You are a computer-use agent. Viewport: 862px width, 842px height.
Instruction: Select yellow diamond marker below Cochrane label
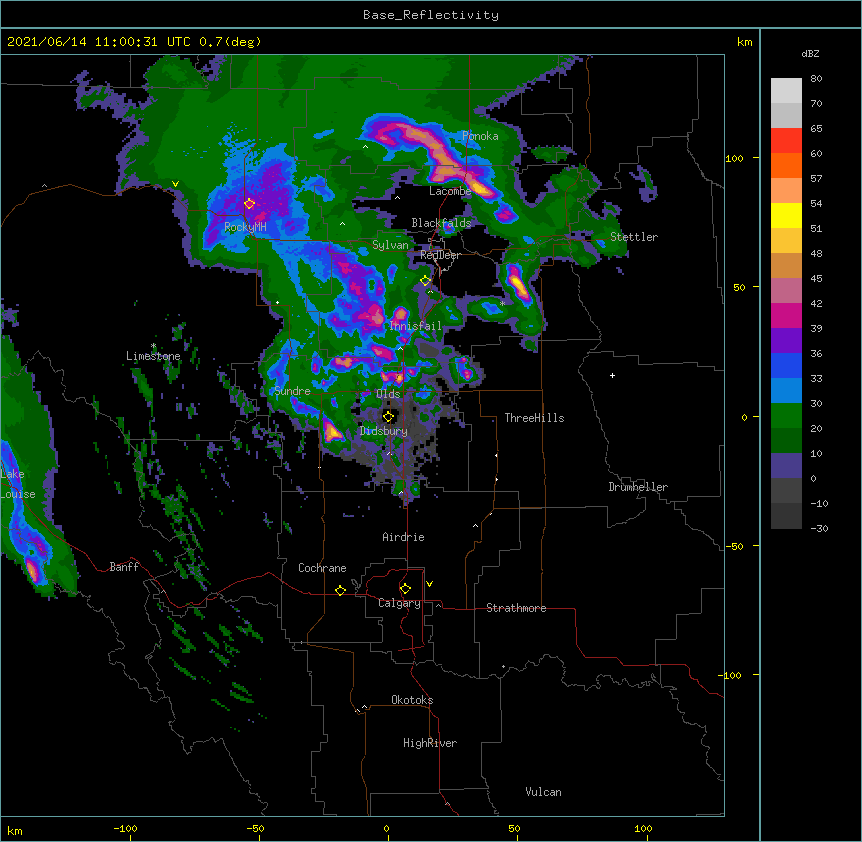tap(340, 590)
